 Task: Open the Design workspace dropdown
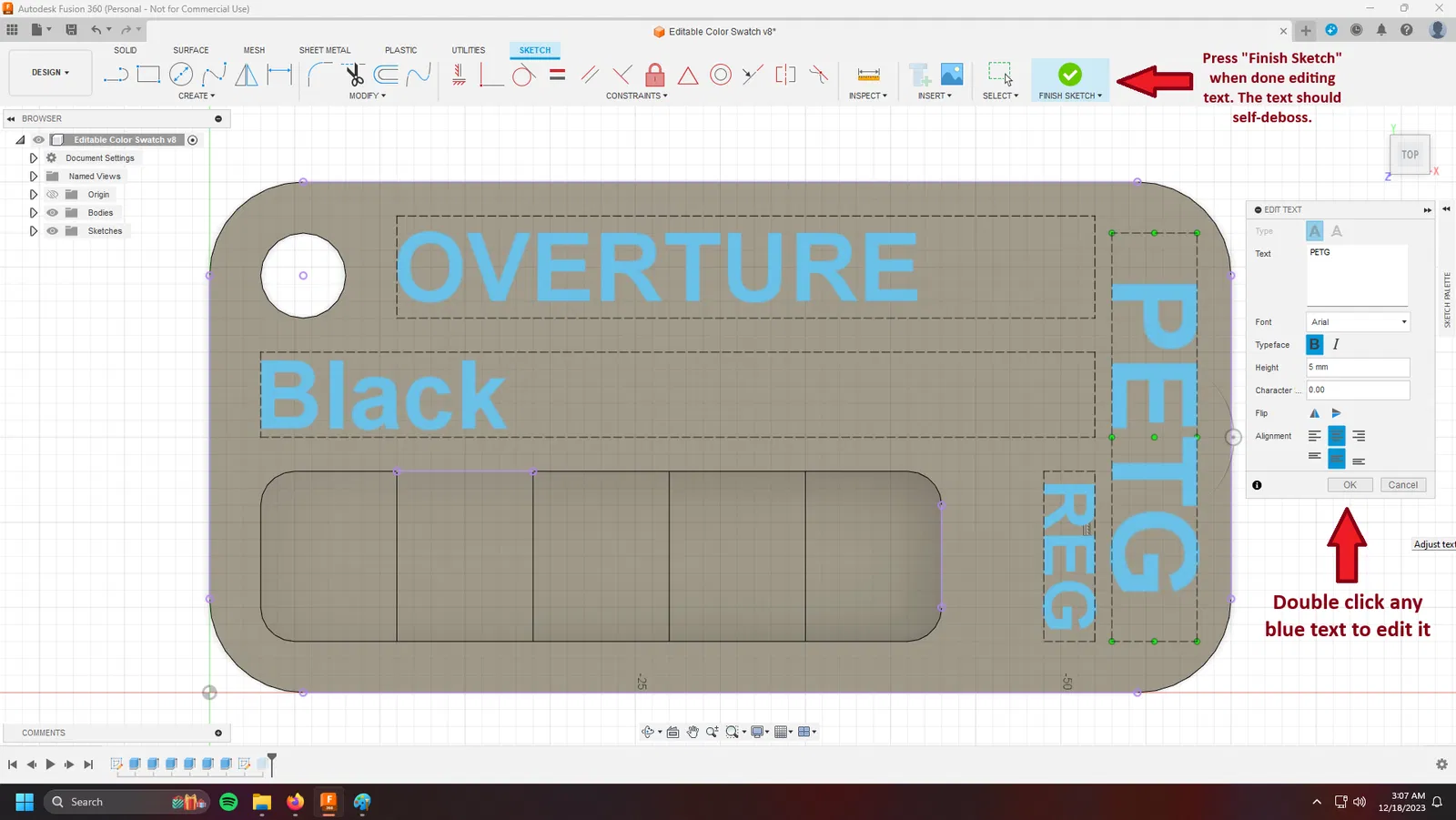point(50,73)
